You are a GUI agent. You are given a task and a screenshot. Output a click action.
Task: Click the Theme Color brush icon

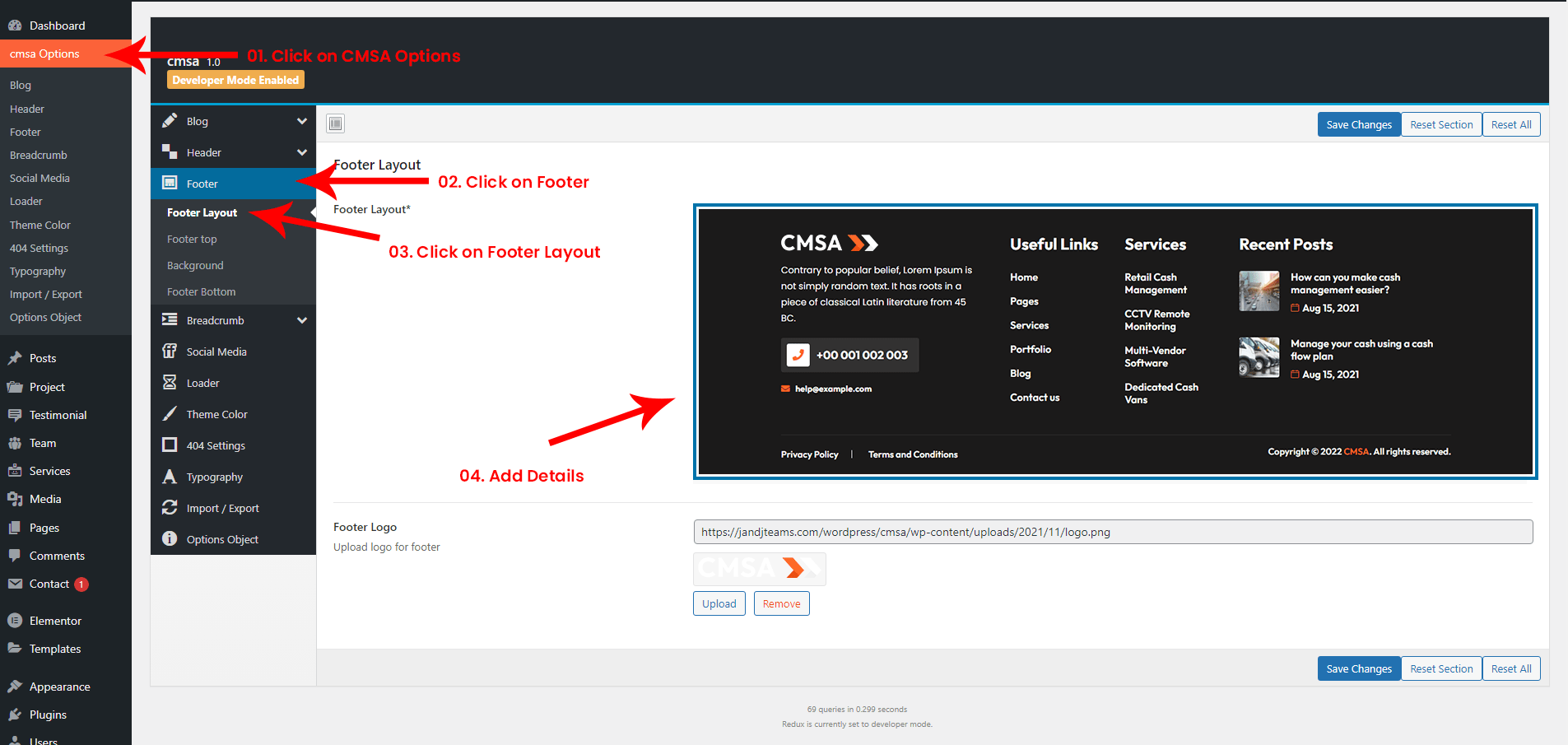[x=170, y=414]
